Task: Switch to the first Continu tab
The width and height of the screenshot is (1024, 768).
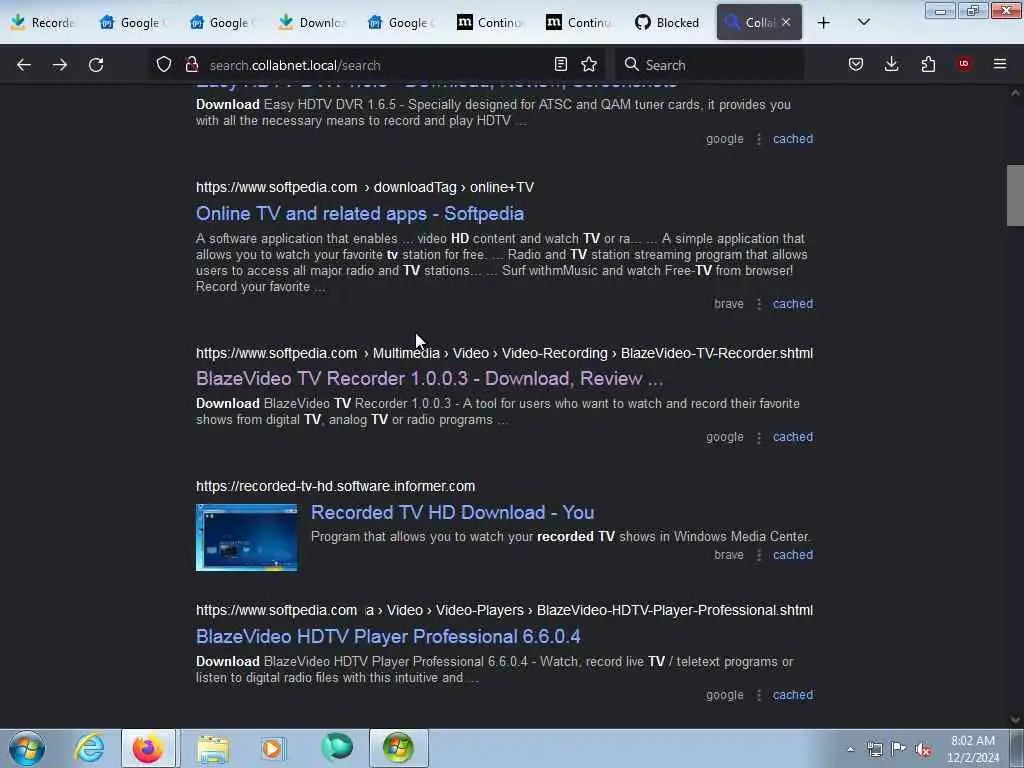Action: (489, 22)
